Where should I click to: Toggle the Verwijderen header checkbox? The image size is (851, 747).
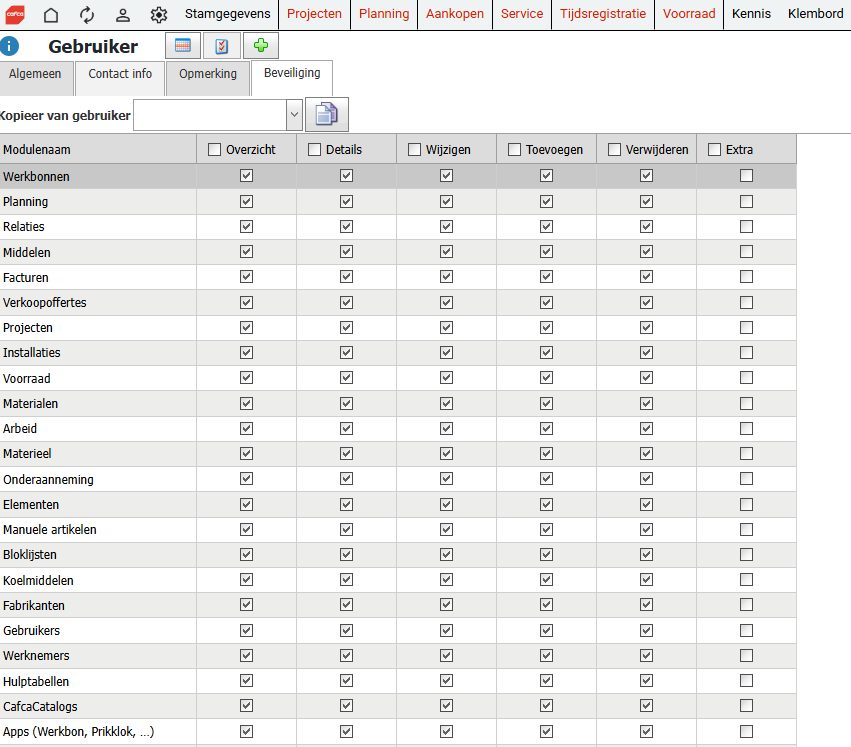pos(614,150)
